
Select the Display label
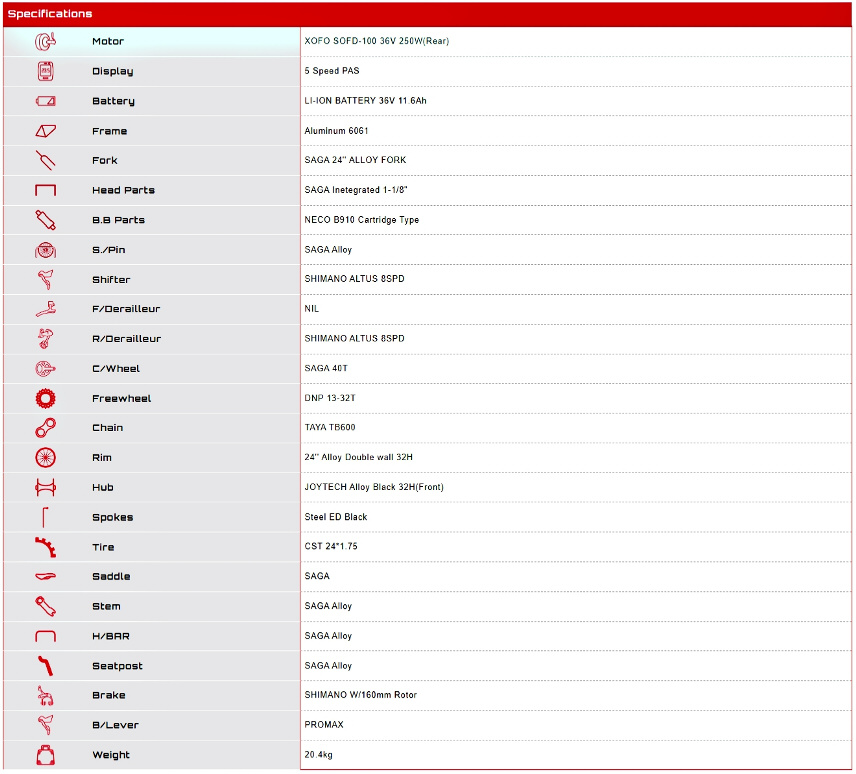click(x=112, y=72)
